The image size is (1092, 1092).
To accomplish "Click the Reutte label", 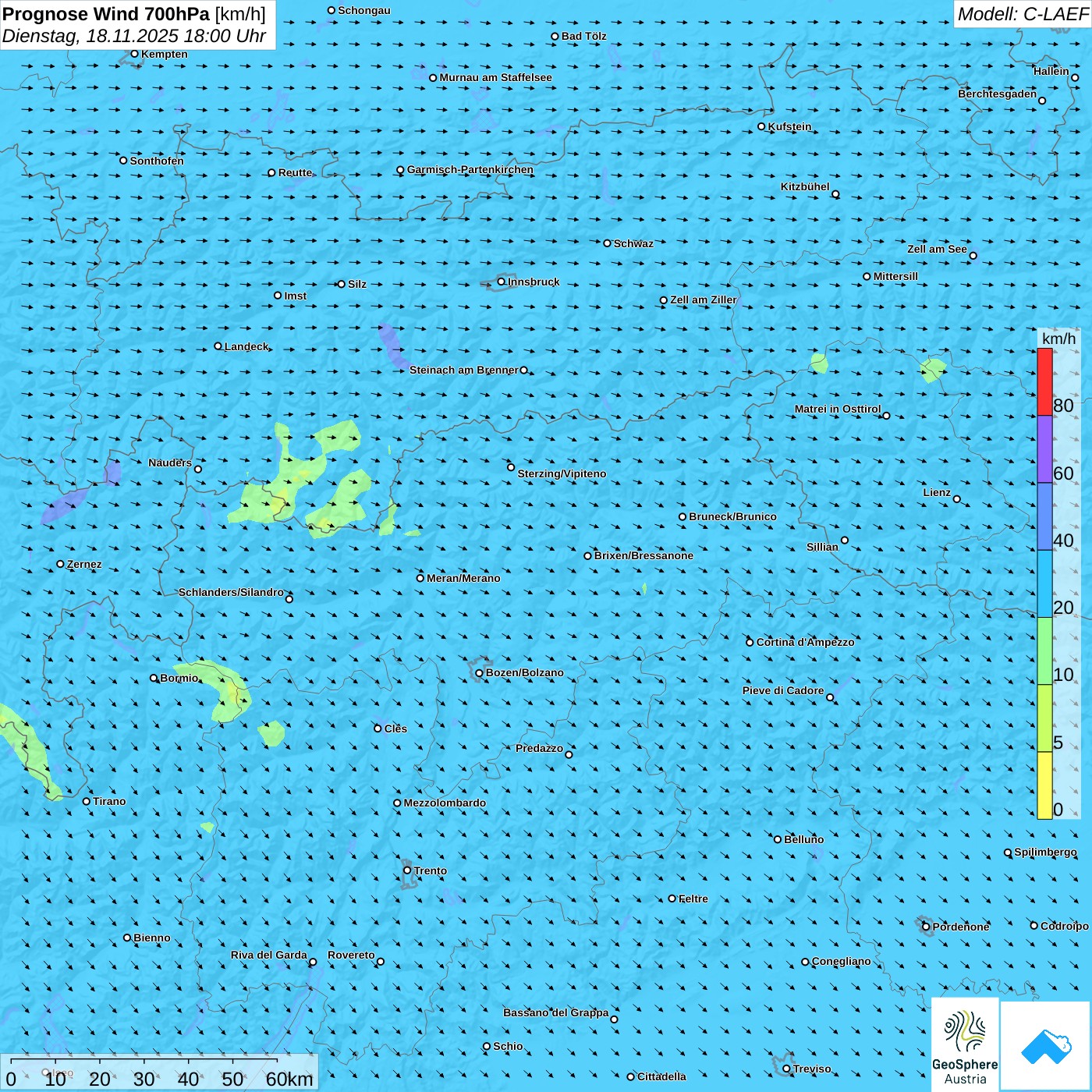I will pos(295,172).
